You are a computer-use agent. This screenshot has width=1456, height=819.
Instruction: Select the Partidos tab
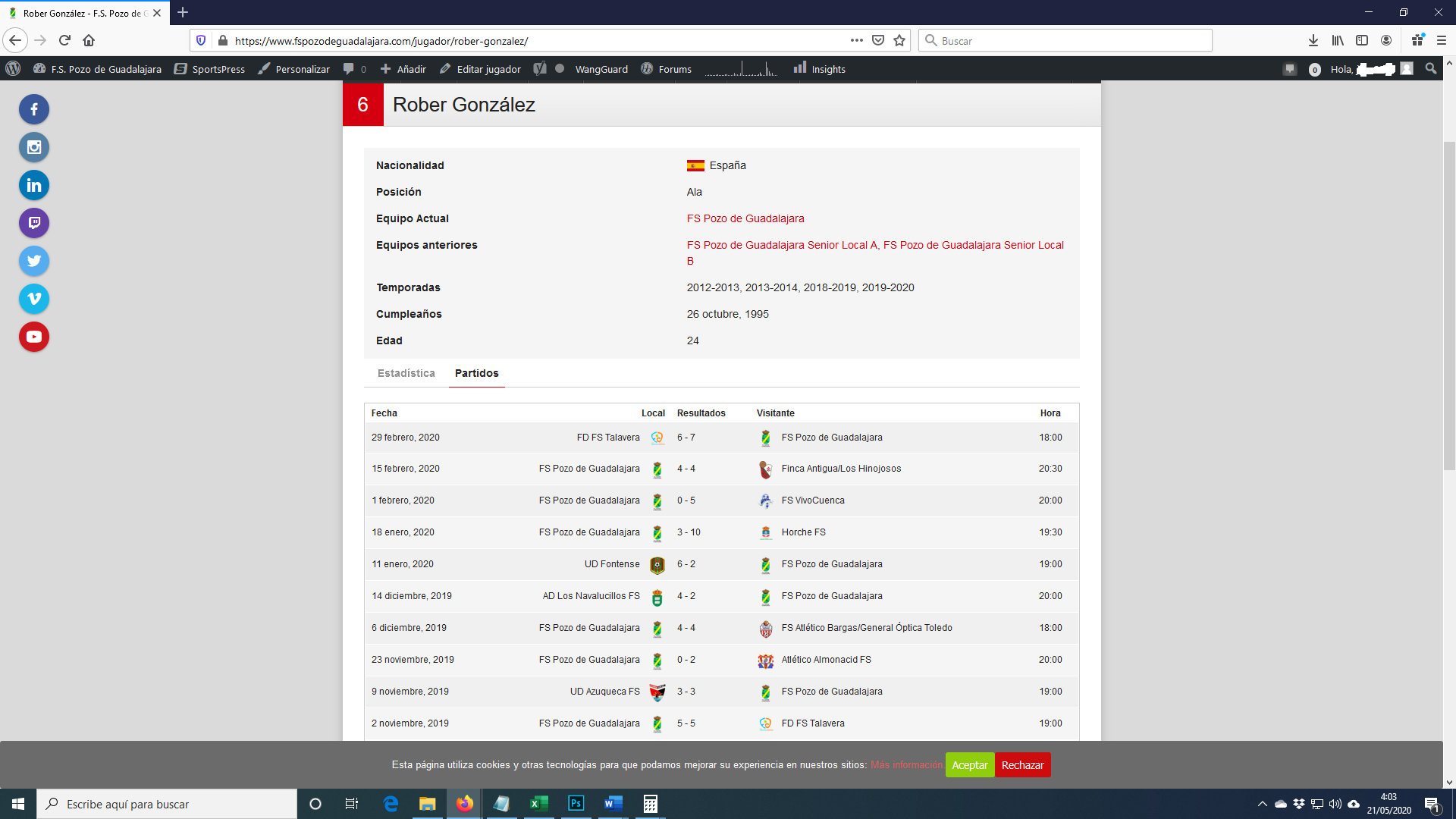tap(476, 373)
